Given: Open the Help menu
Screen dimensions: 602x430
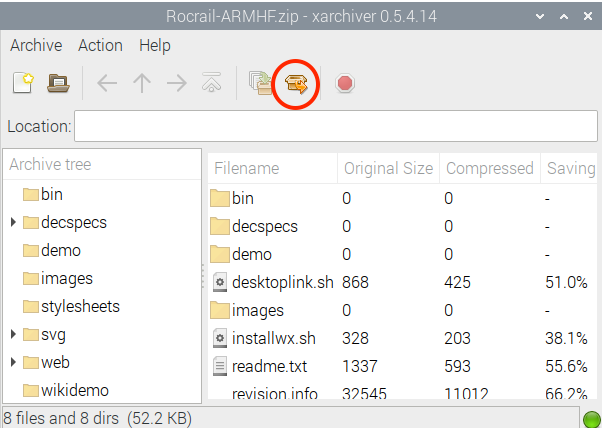Looking at the screenshot, I should point(155,45).
